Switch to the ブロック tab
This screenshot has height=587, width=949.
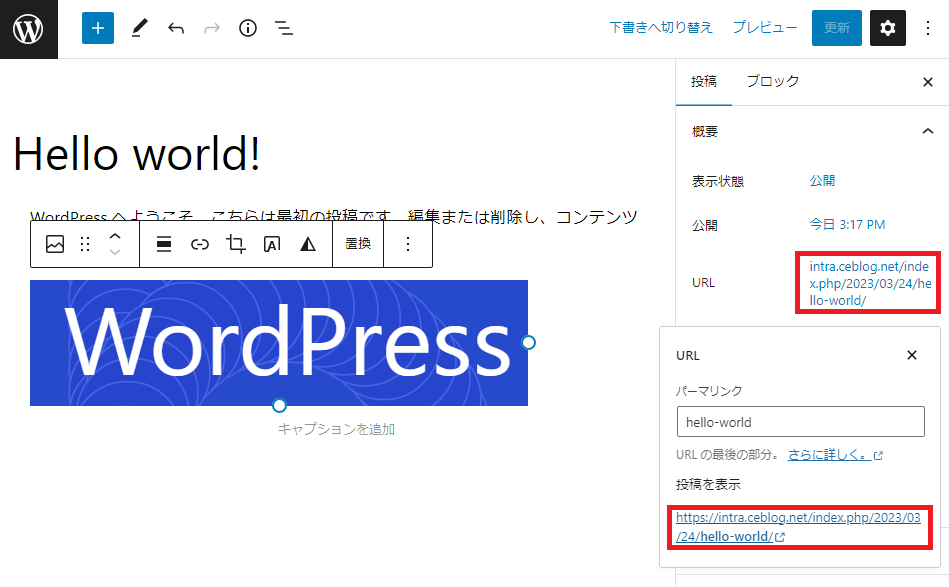pos(773,82)
